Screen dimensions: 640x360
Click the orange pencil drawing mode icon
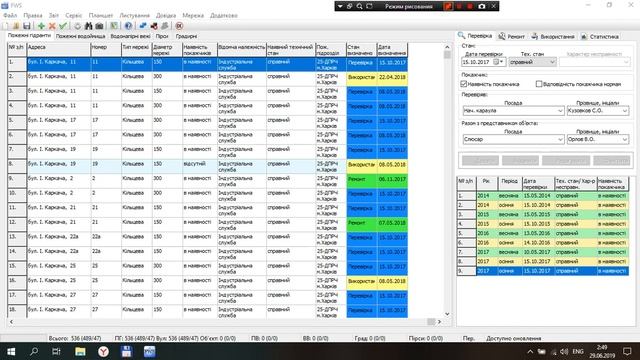point(448,6)
